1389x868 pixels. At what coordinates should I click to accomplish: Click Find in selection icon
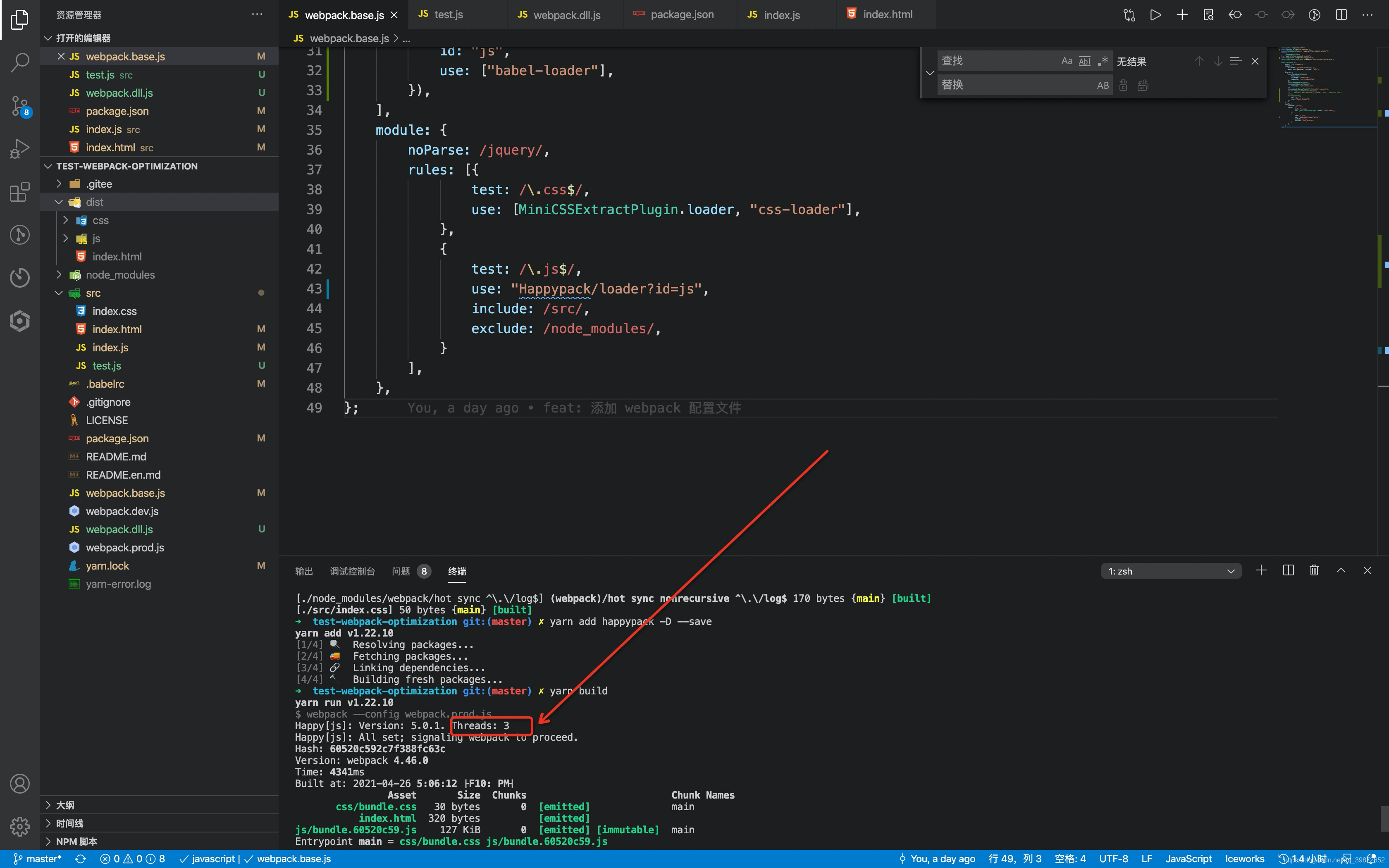coord(1236,61)
